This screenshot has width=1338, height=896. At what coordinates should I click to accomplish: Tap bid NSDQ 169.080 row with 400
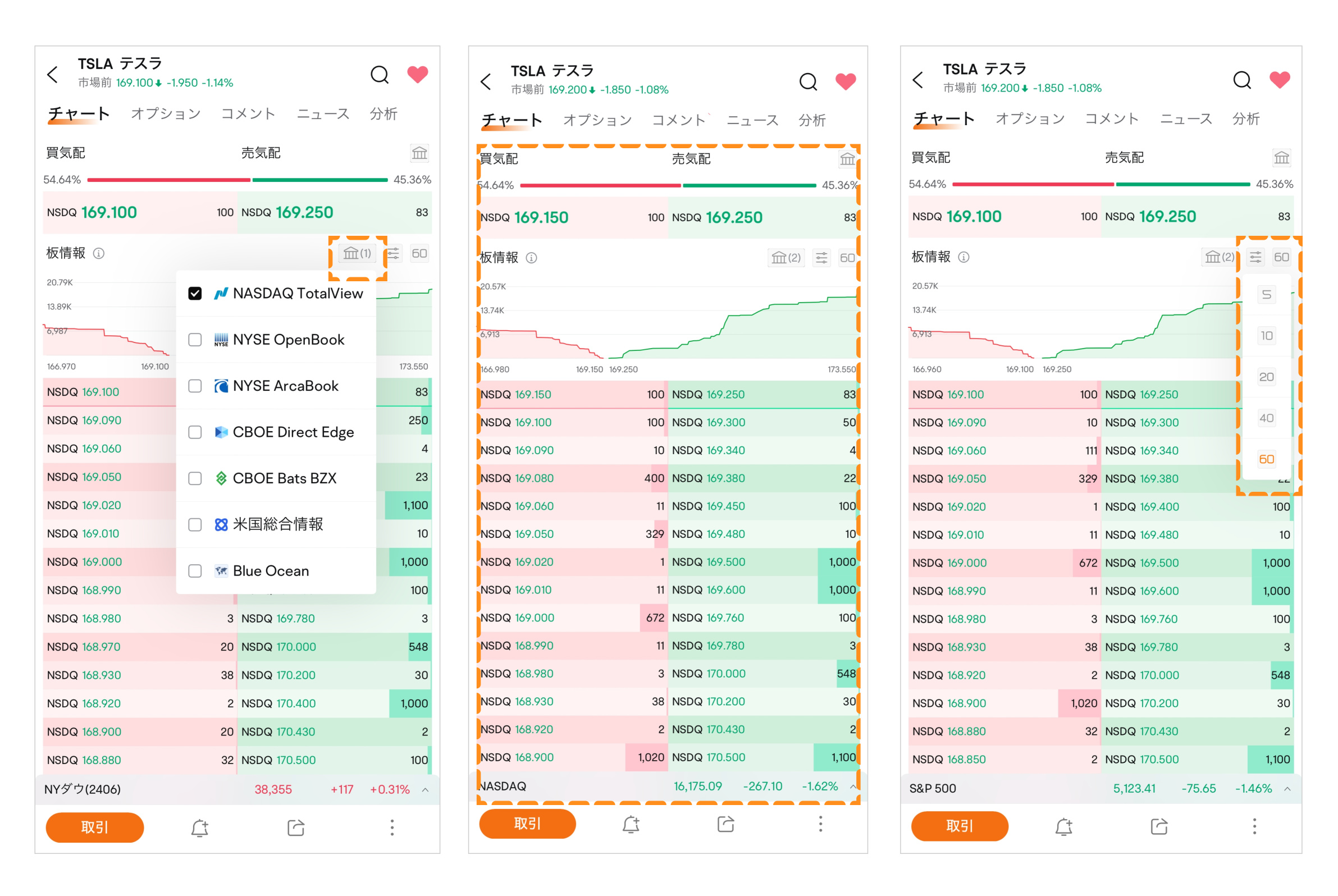(x=572, y=478)
